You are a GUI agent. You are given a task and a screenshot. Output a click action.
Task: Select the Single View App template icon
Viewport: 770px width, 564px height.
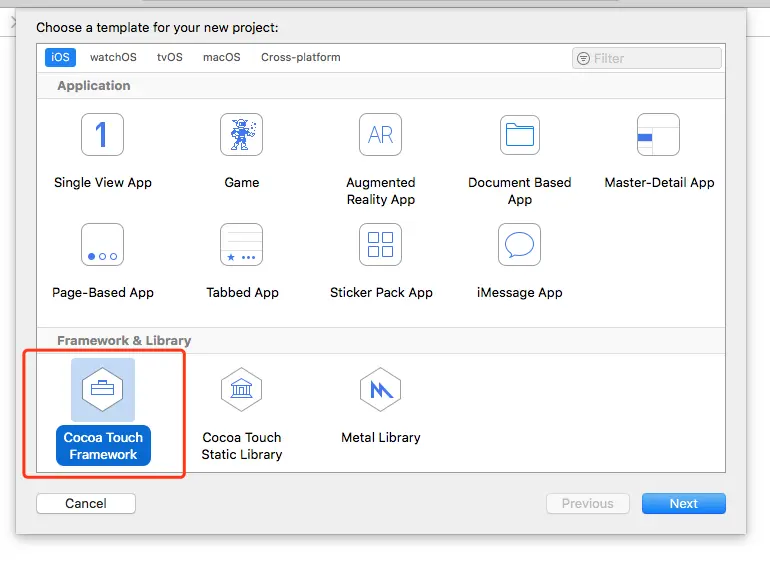[102, 134]
